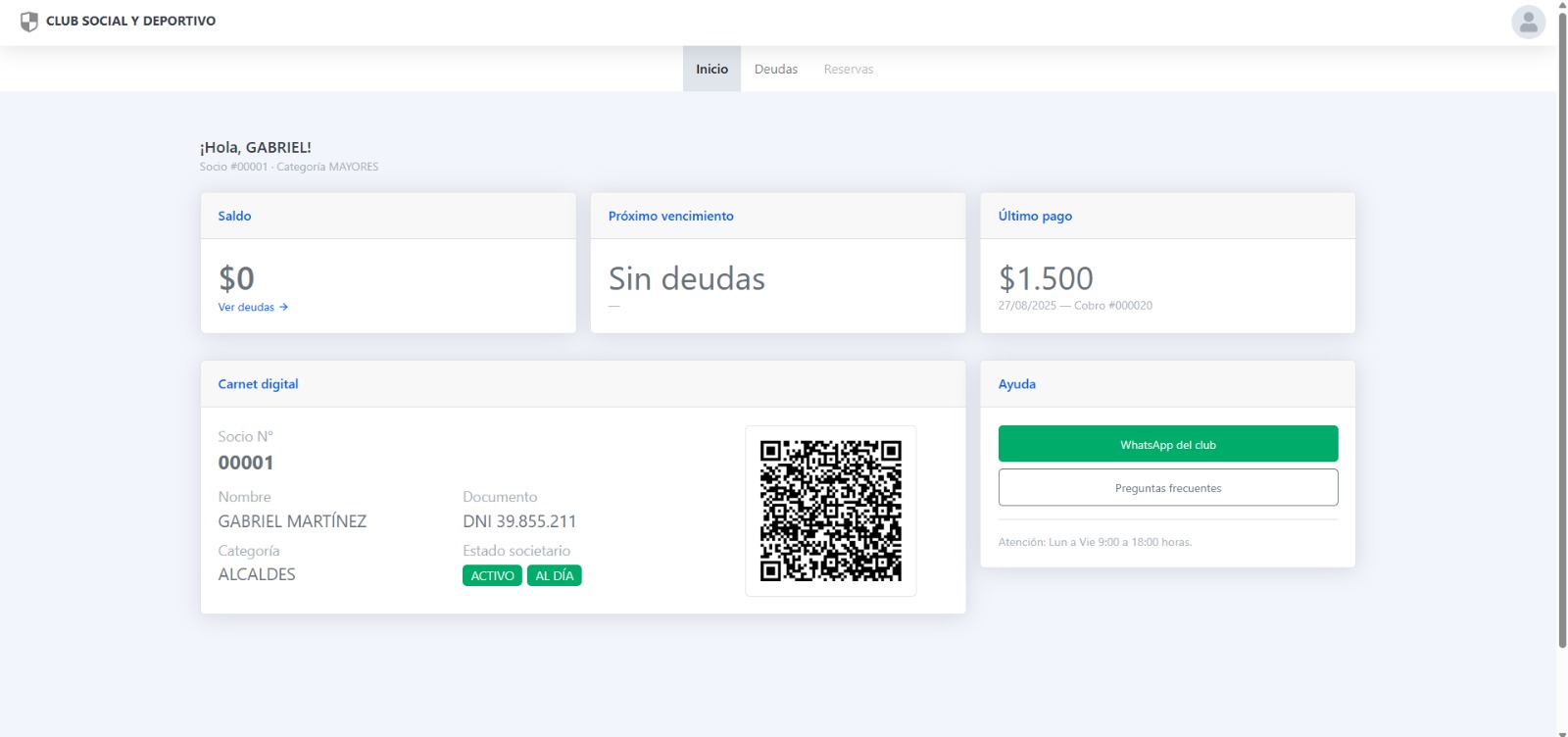Open the Deudas tab
This screenshot has width=1568, height=737.
pos(775,70)
